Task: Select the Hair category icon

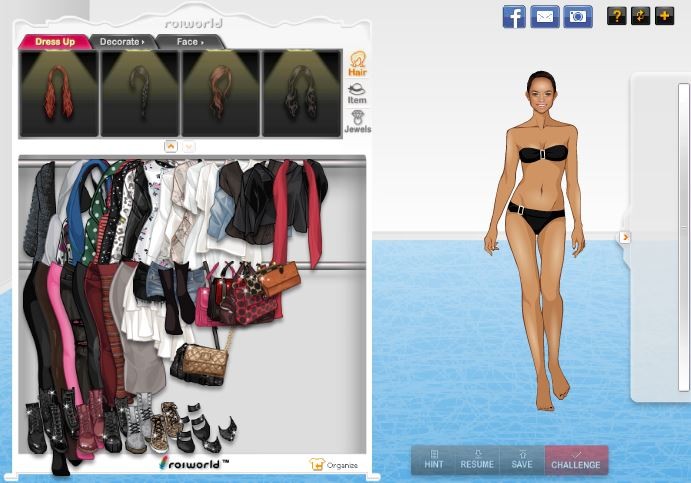Action: (x=356, y=65)
